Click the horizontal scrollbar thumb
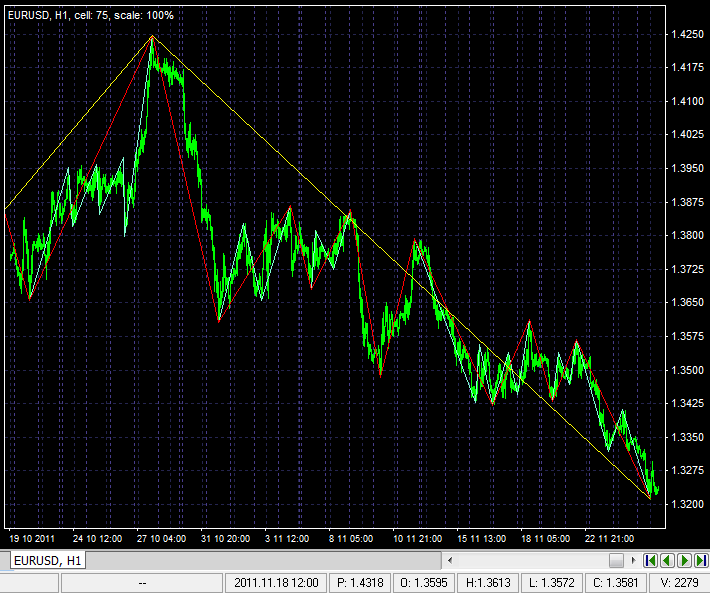The height and width of the screenshot is (593, 710). point(616,560)
